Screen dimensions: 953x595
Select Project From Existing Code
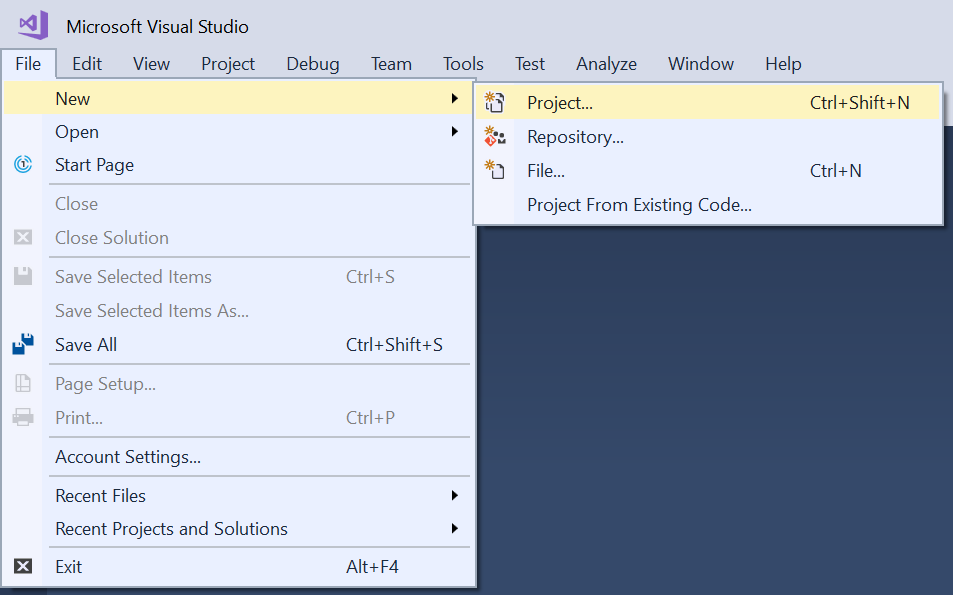(x=639, y=205)
